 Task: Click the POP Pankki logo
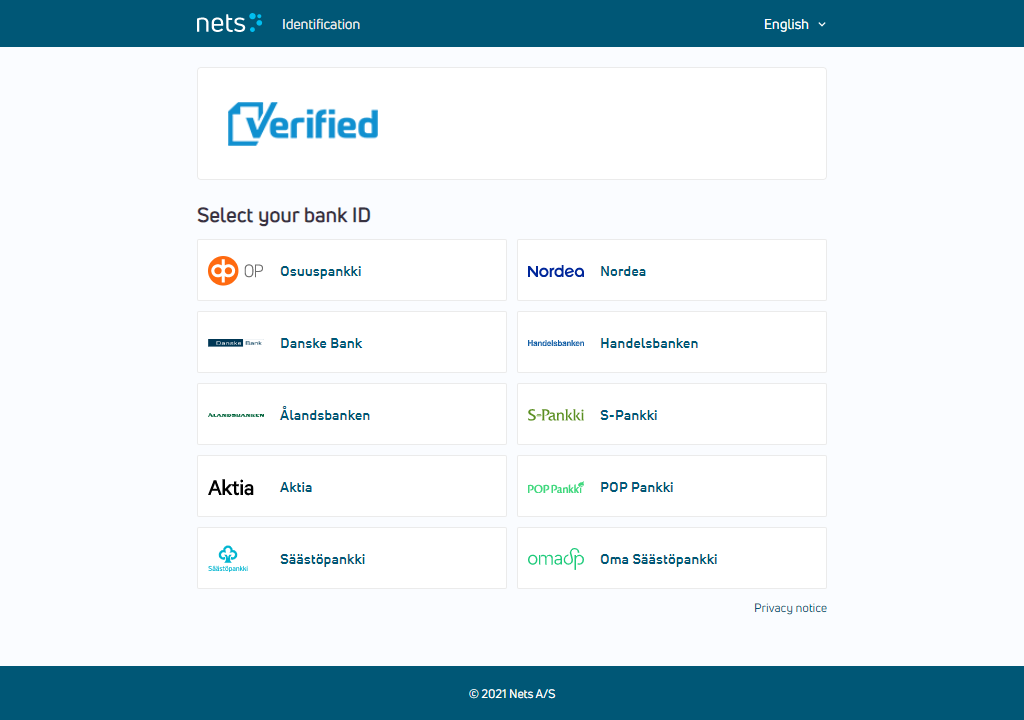(x=556, y=487)
